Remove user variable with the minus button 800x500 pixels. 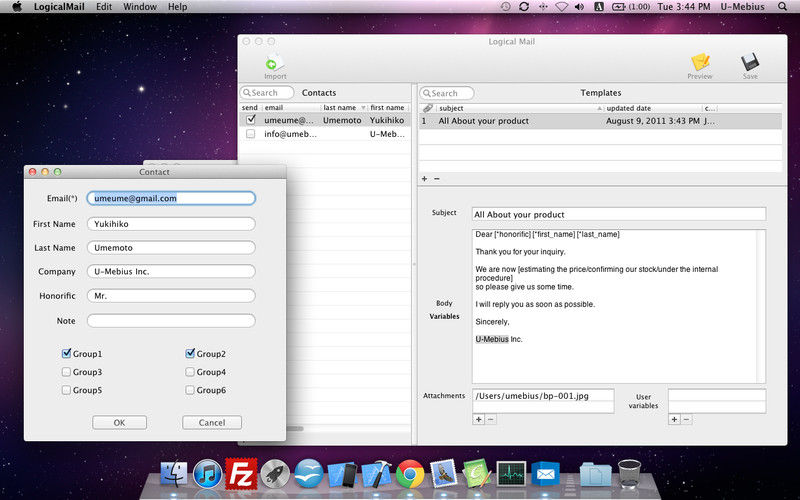pyautogui.click(x=686, y=419)
